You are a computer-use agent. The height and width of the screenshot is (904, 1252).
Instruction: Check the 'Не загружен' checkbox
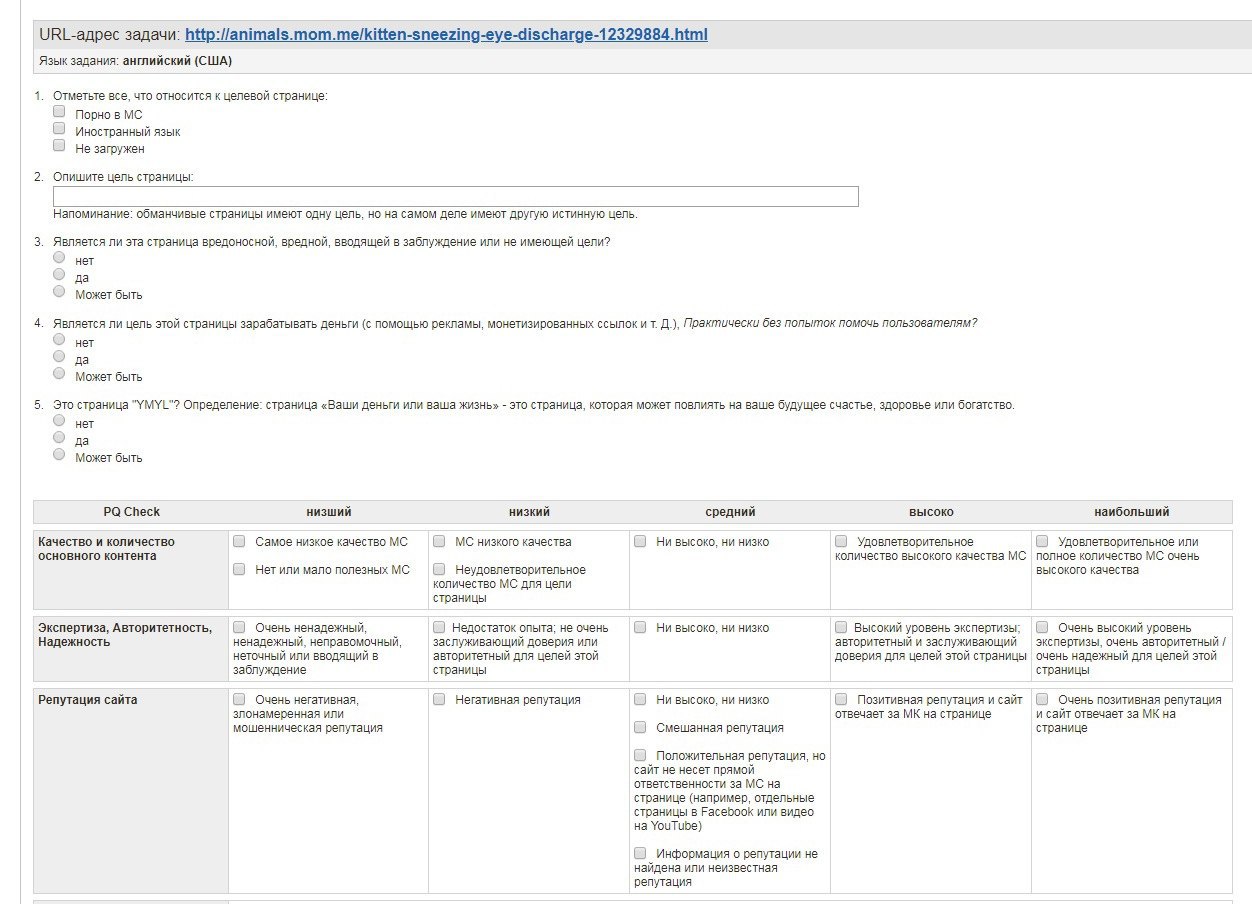59,146
